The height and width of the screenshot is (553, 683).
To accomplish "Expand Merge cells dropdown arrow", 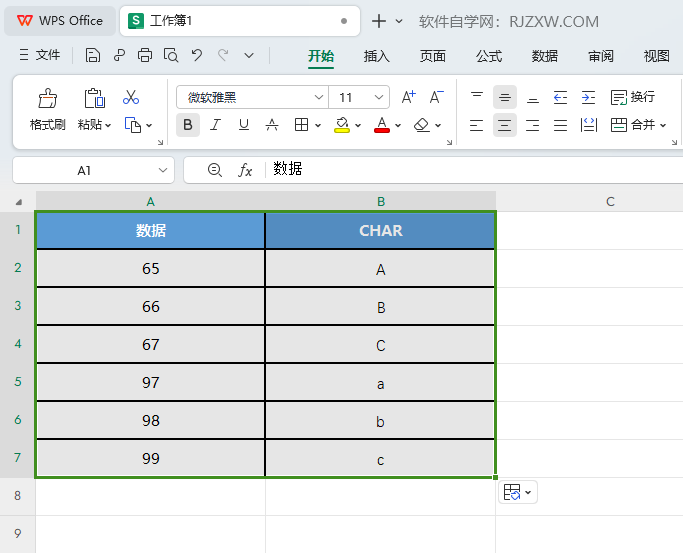I will coord(663,126).
